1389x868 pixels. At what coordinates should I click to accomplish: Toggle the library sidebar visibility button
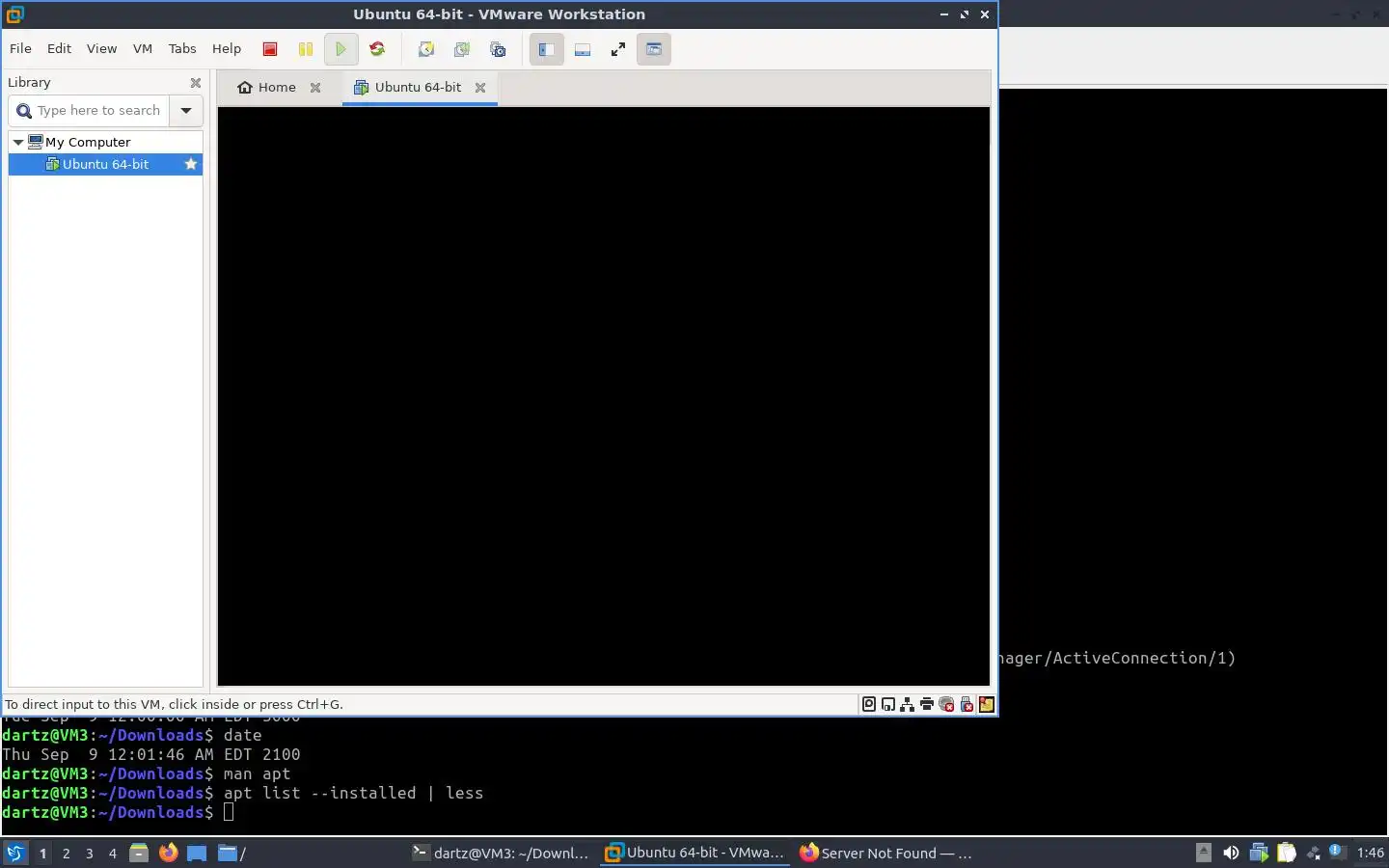point(546,49)
